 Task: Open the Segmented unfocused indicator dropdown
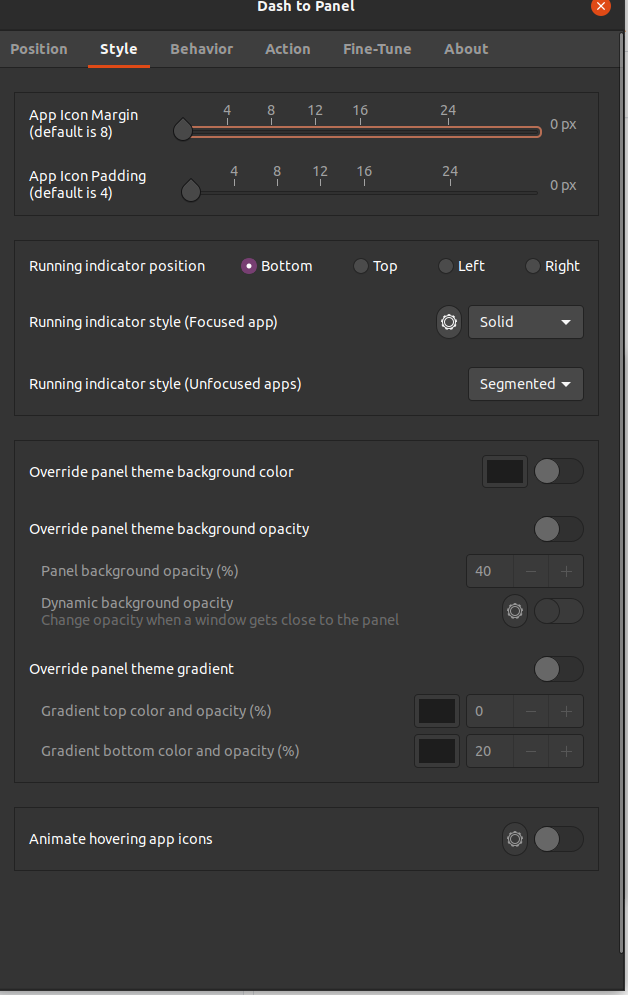point(526,384)
